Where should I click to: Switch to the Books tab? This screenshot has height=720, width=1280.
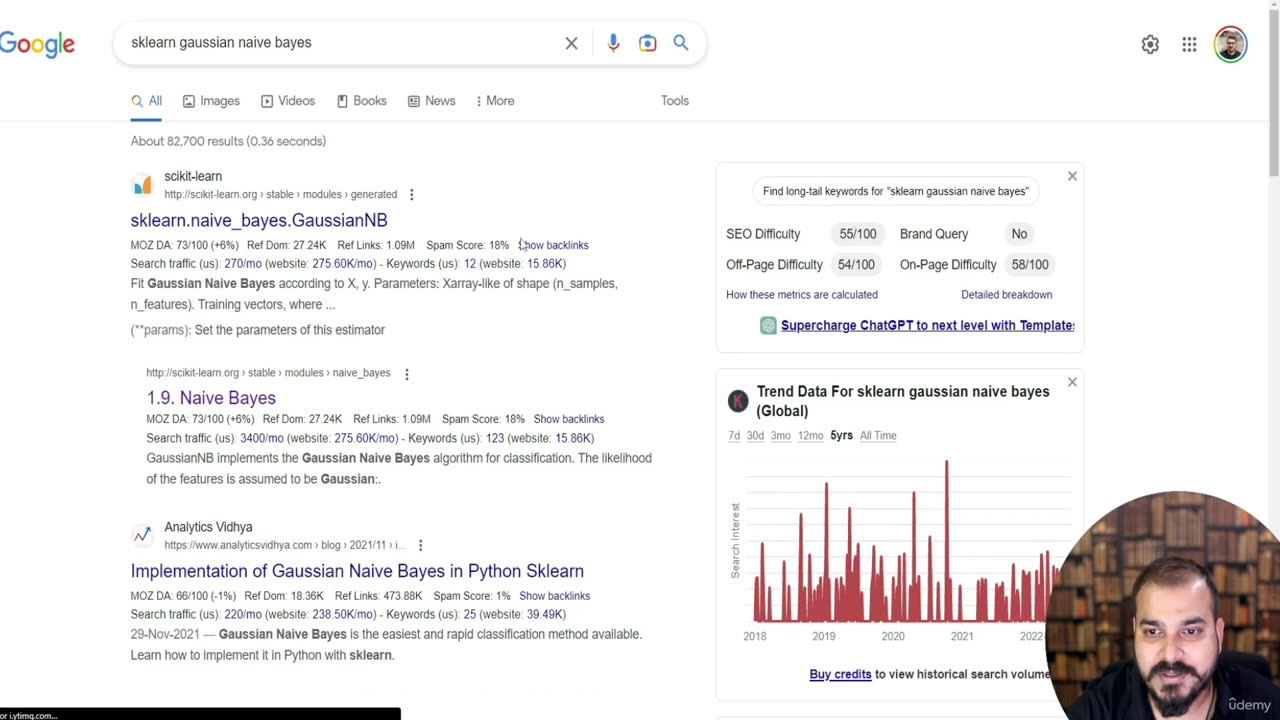coord(361,101)
